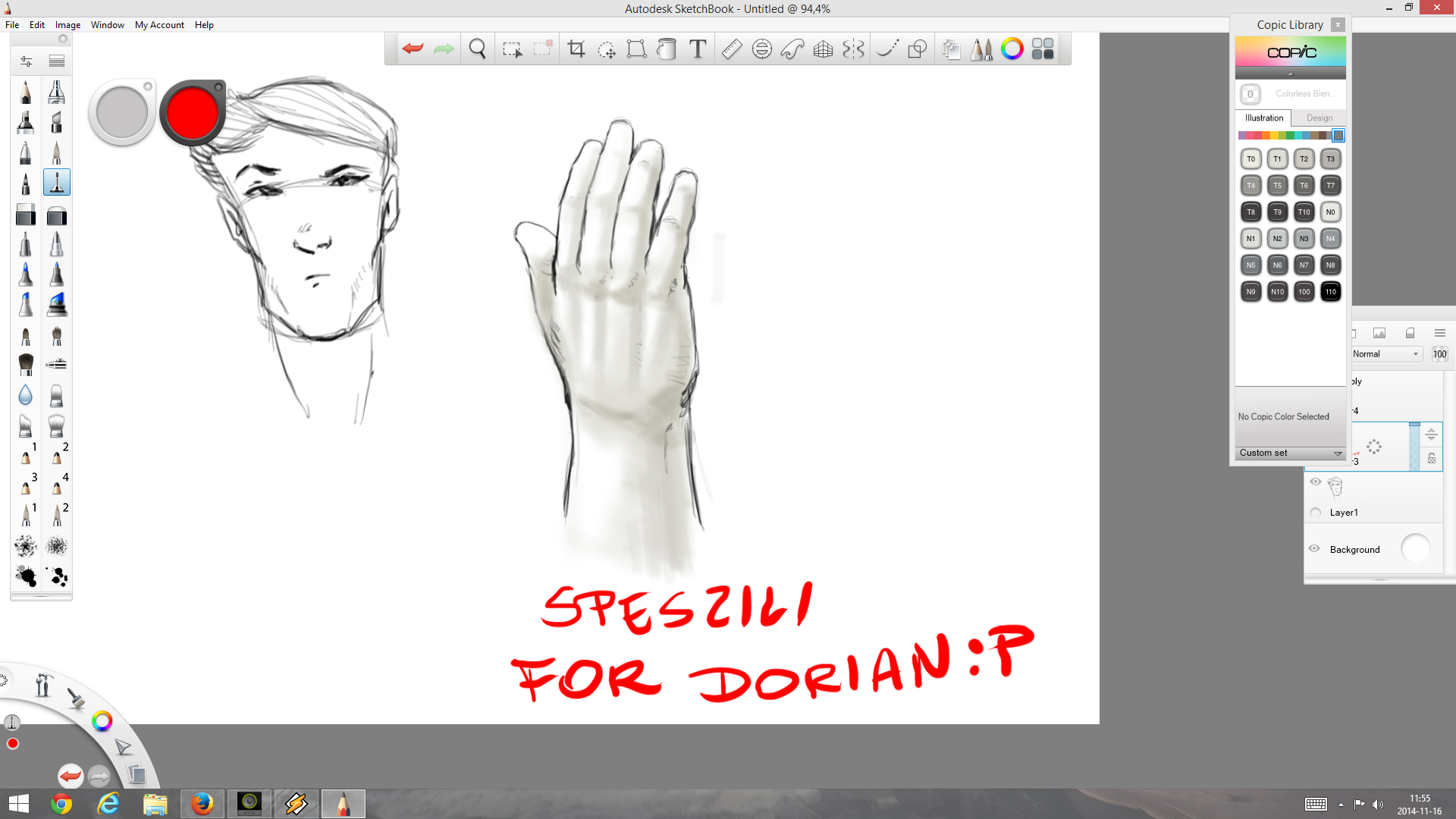This screenshot has width=1456, height=819.
Task: Toggle the lock transparency on selected layer
Action: [1431, 458]
